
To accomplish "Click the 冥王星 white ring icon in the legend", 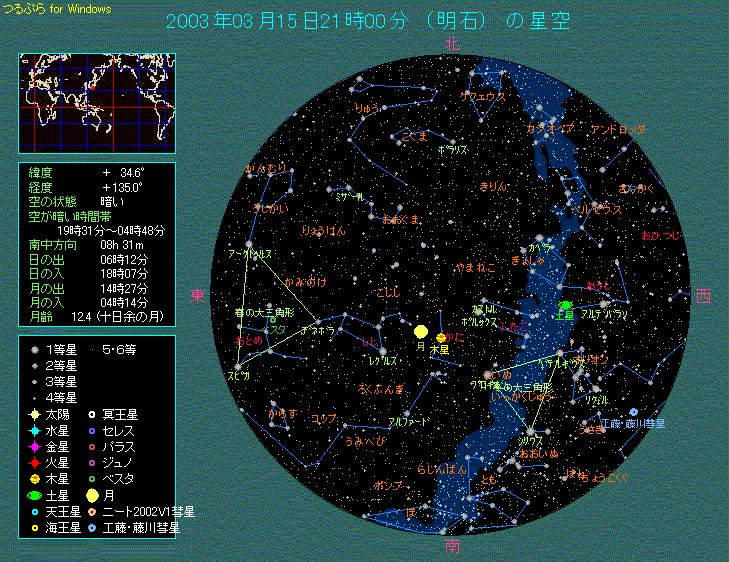I will (x=91, y=414).
